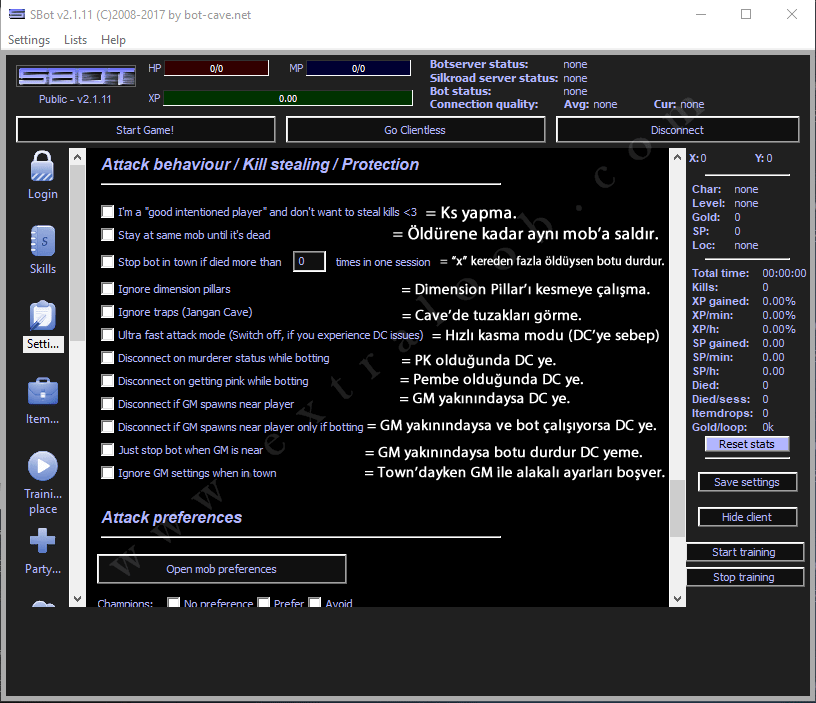Check Ignore traps (Jangan Cave)
This screenshot has height=703, width=816.
point(108,312)
